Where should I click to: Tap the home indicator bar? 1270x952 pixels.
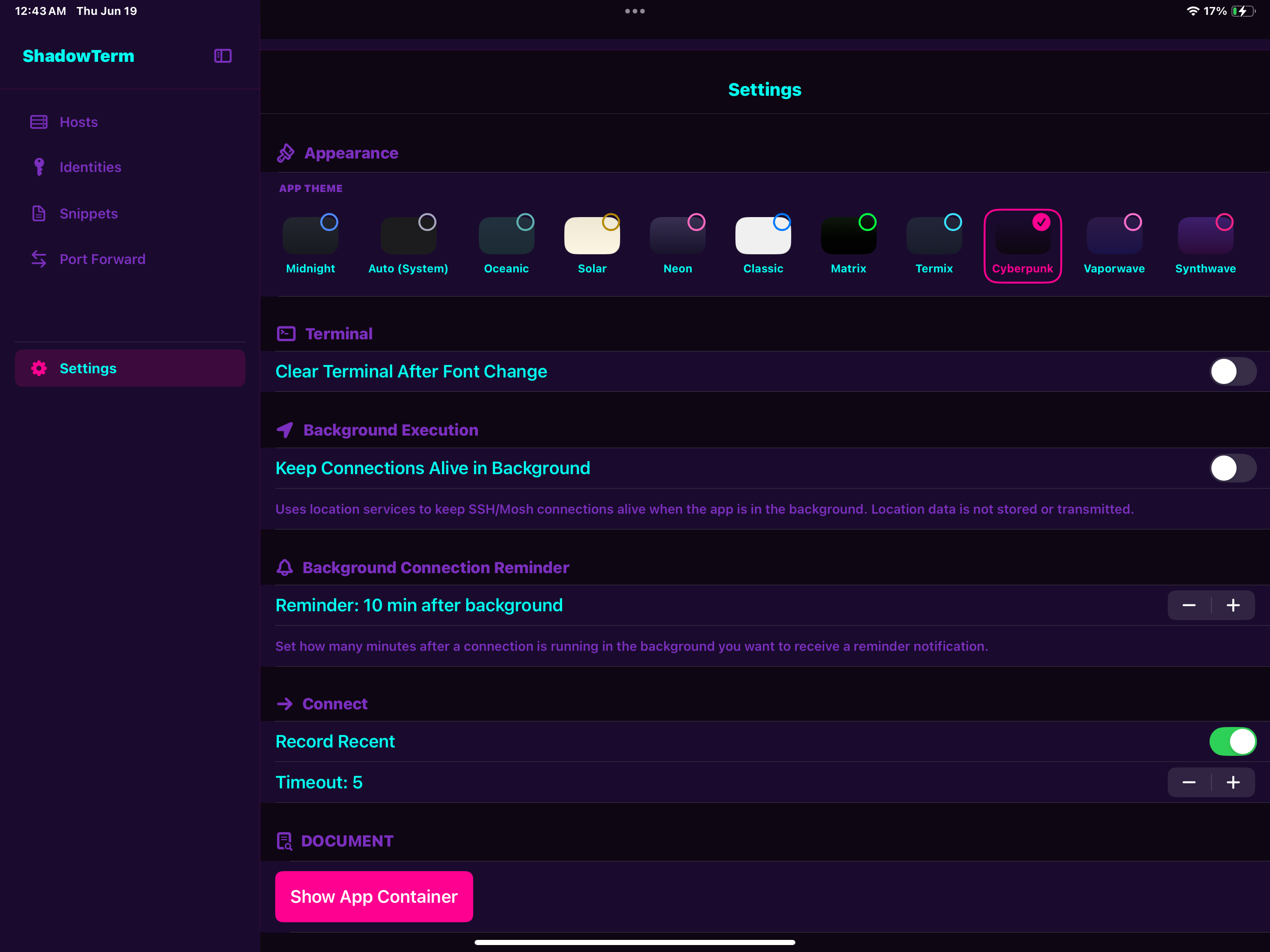coord(635,942)
